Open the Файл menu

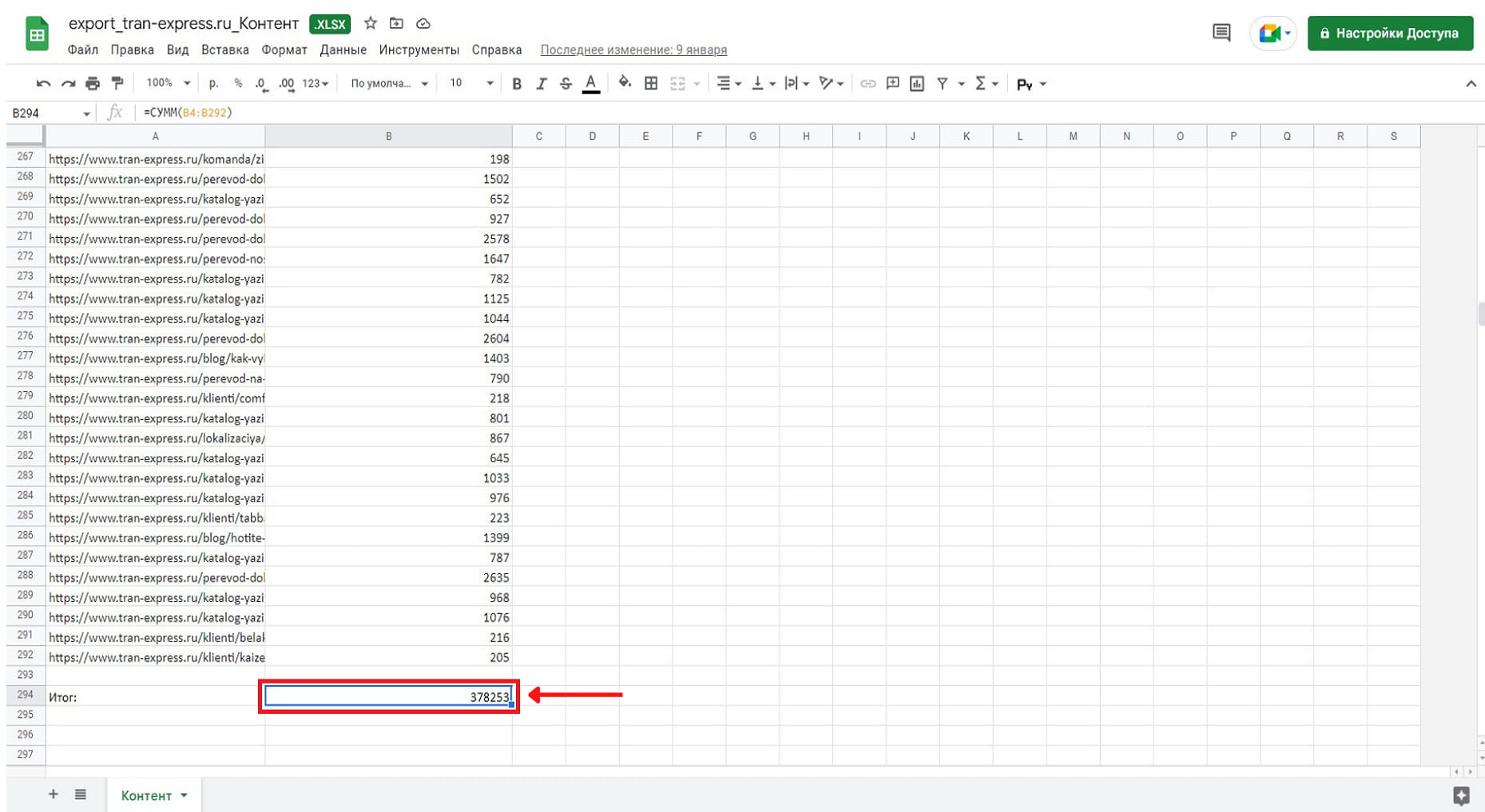click(x=83, y=50)
